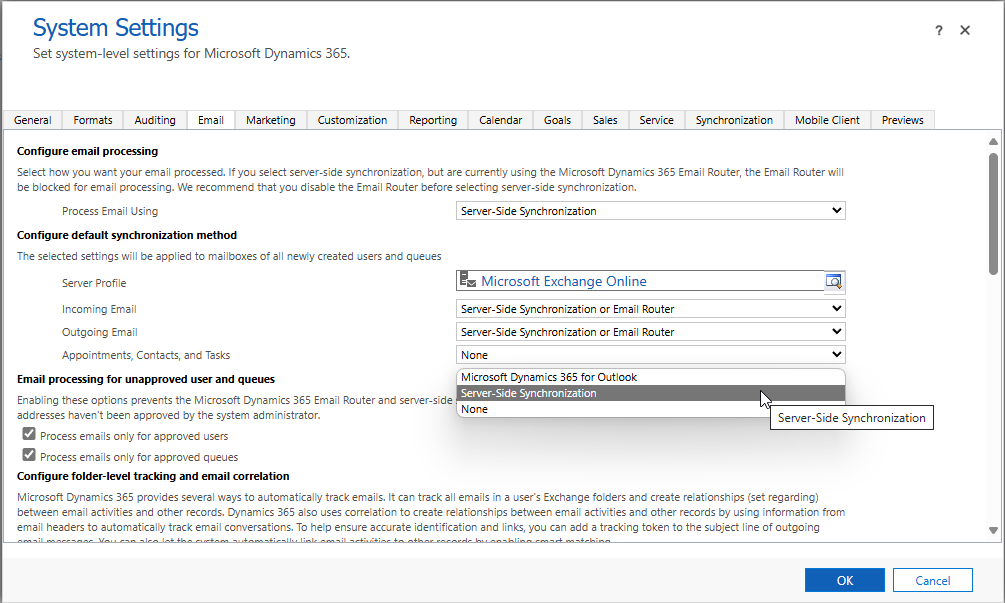
Task: Switch to the Formats tab
Action: 93,120
